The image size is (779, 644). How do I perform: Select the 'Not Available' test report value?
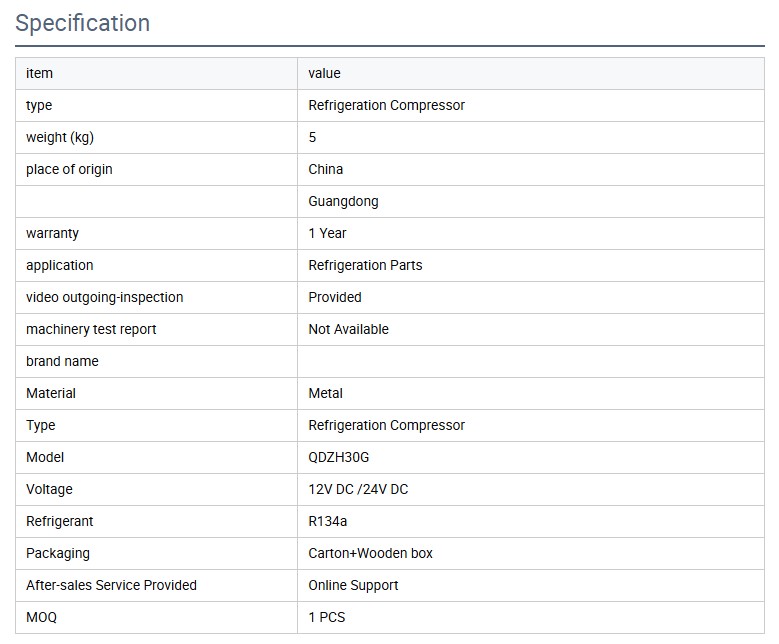point(348,329)
